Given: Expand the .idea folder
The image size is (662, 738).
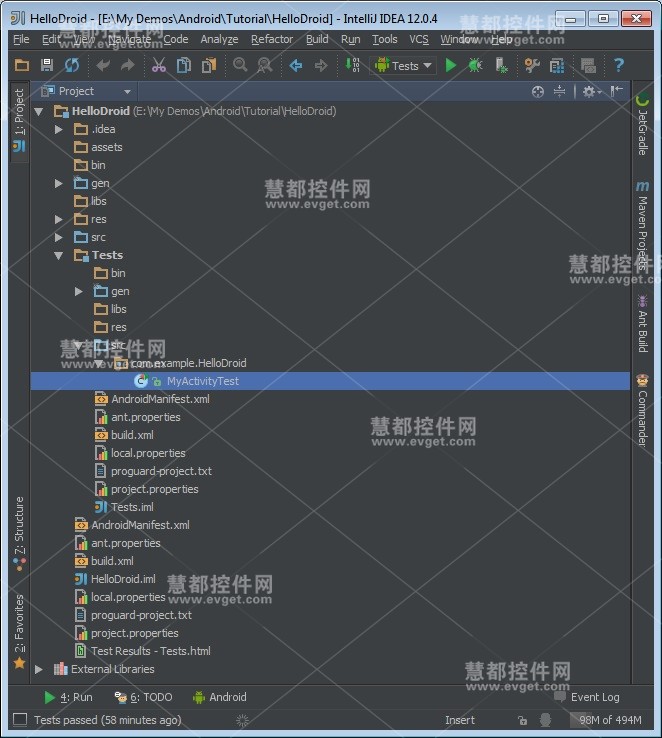Looking at the screenshot, I should click(x=59, y=129).
